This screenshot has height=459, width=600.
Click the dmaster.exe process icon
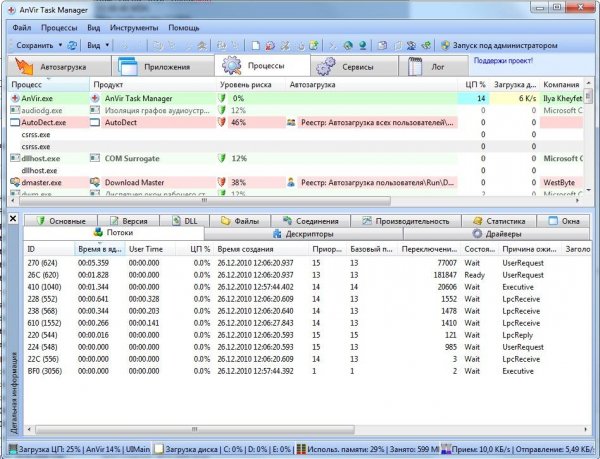pos(15,182)
